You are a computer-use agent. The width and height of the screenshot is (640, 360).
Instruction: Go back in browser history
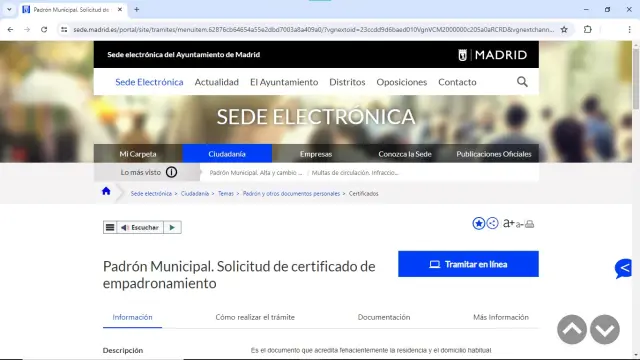point(10,29)
